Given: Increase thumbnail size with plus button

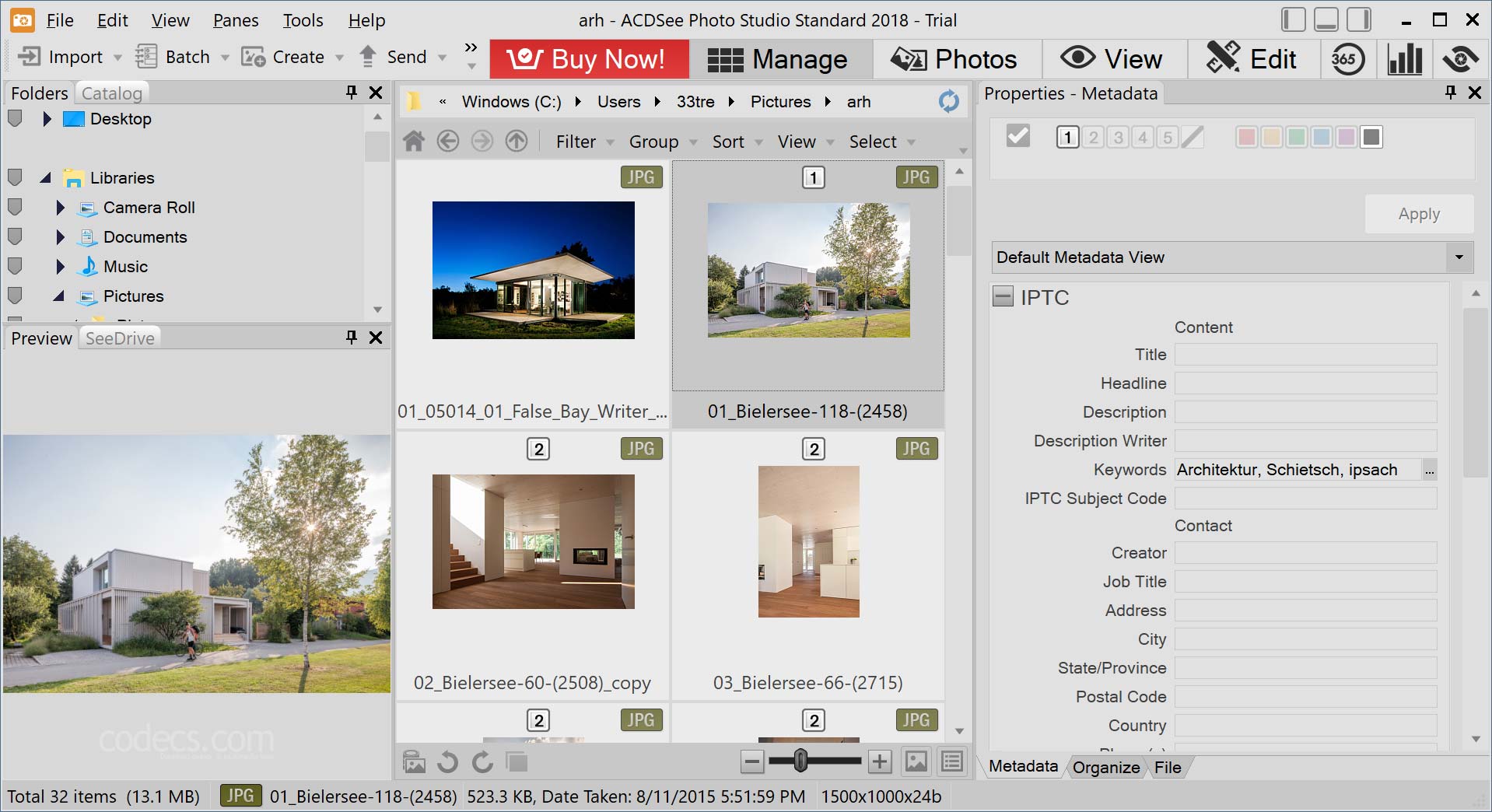Looking at the screenshot, I should [880, 761].
